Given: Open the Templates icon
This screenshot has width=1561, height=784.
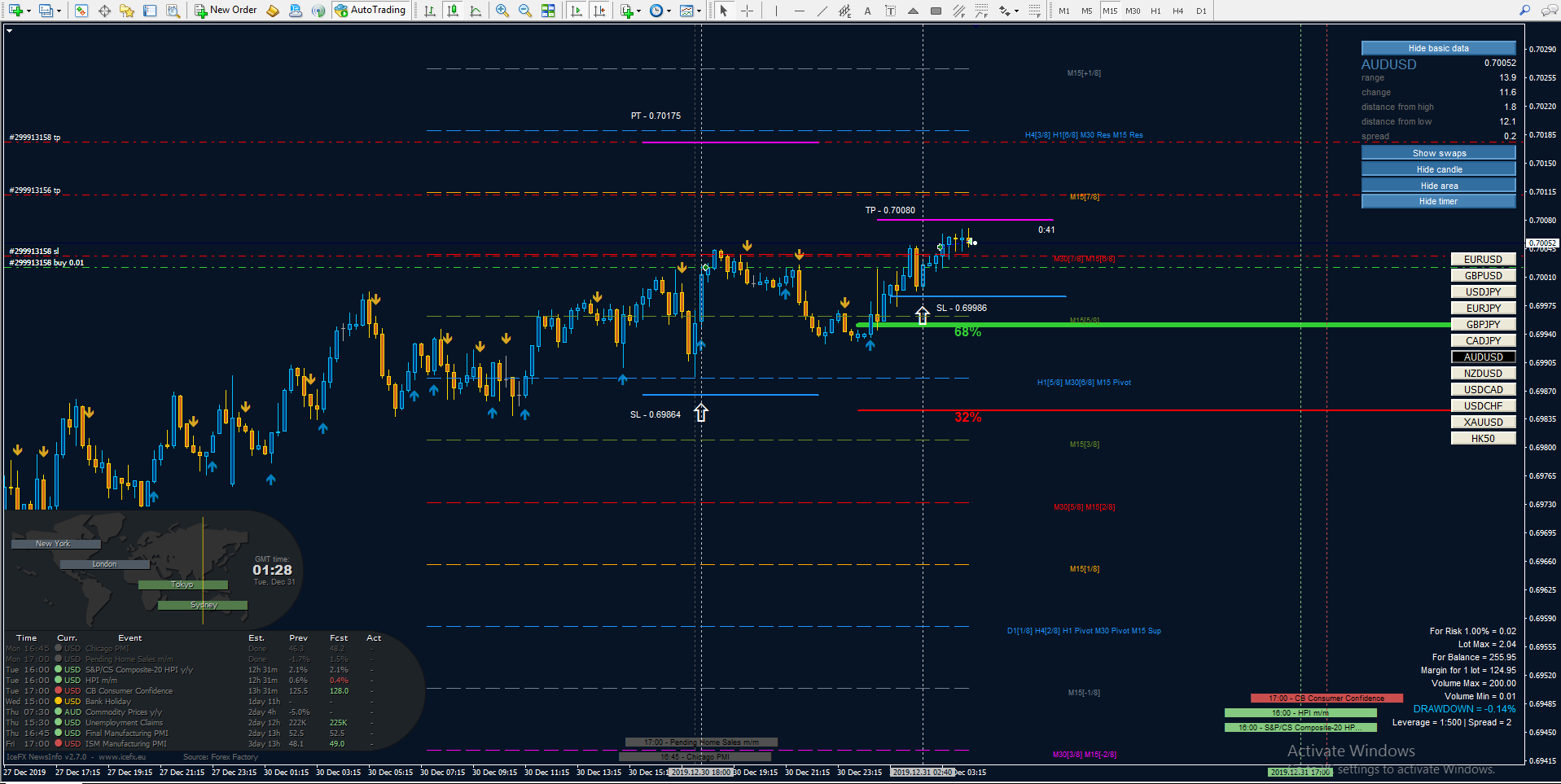Looking at the screenshot, I should [x=687, y=11].
